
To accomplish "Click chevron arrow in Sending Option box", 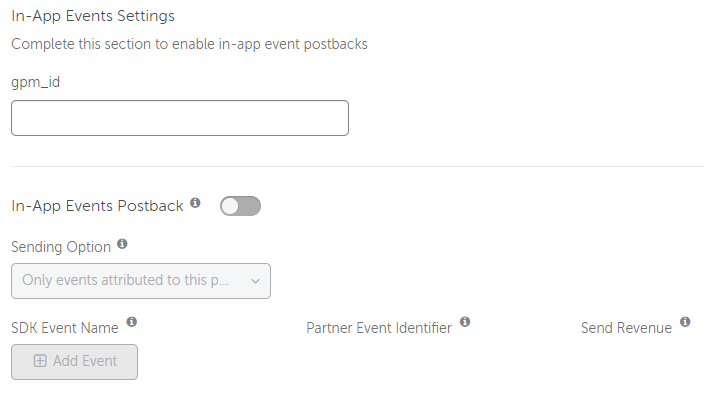I will (x=255, y=282).
